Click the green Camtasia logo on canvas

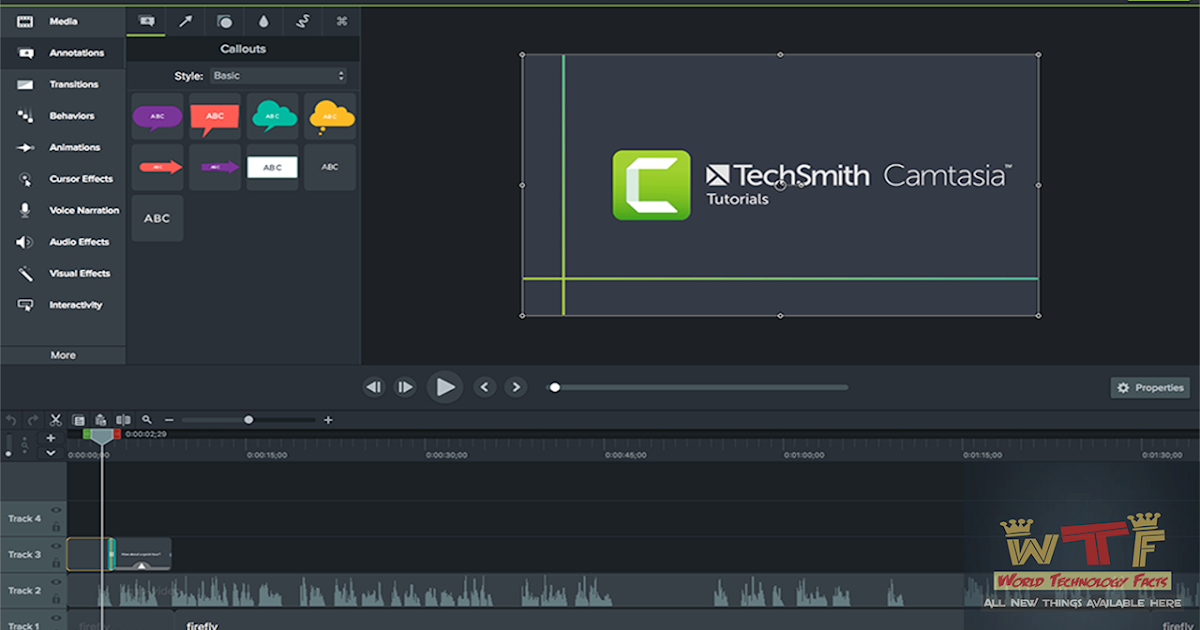[x=651, y=185]
